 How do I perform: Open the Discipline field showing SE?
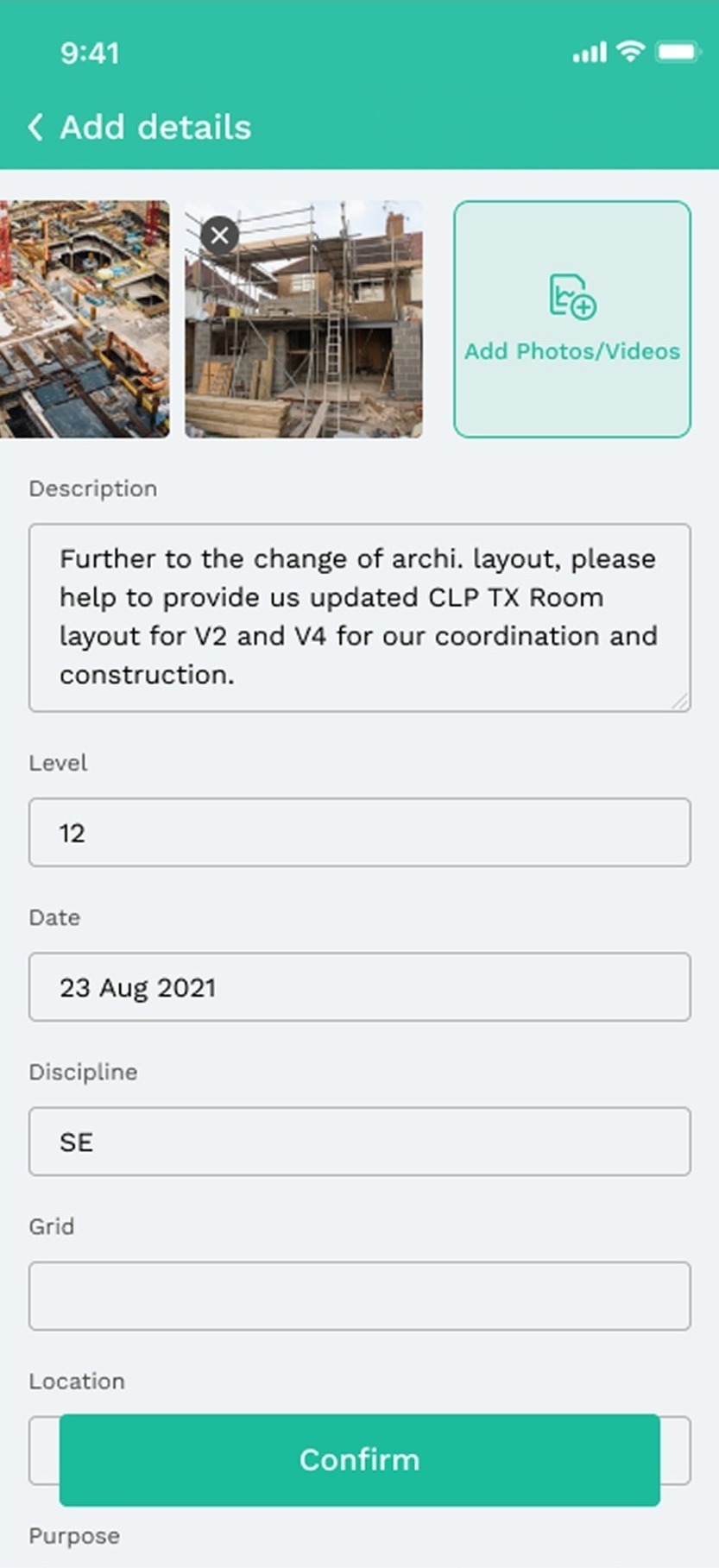(359, 1142)
